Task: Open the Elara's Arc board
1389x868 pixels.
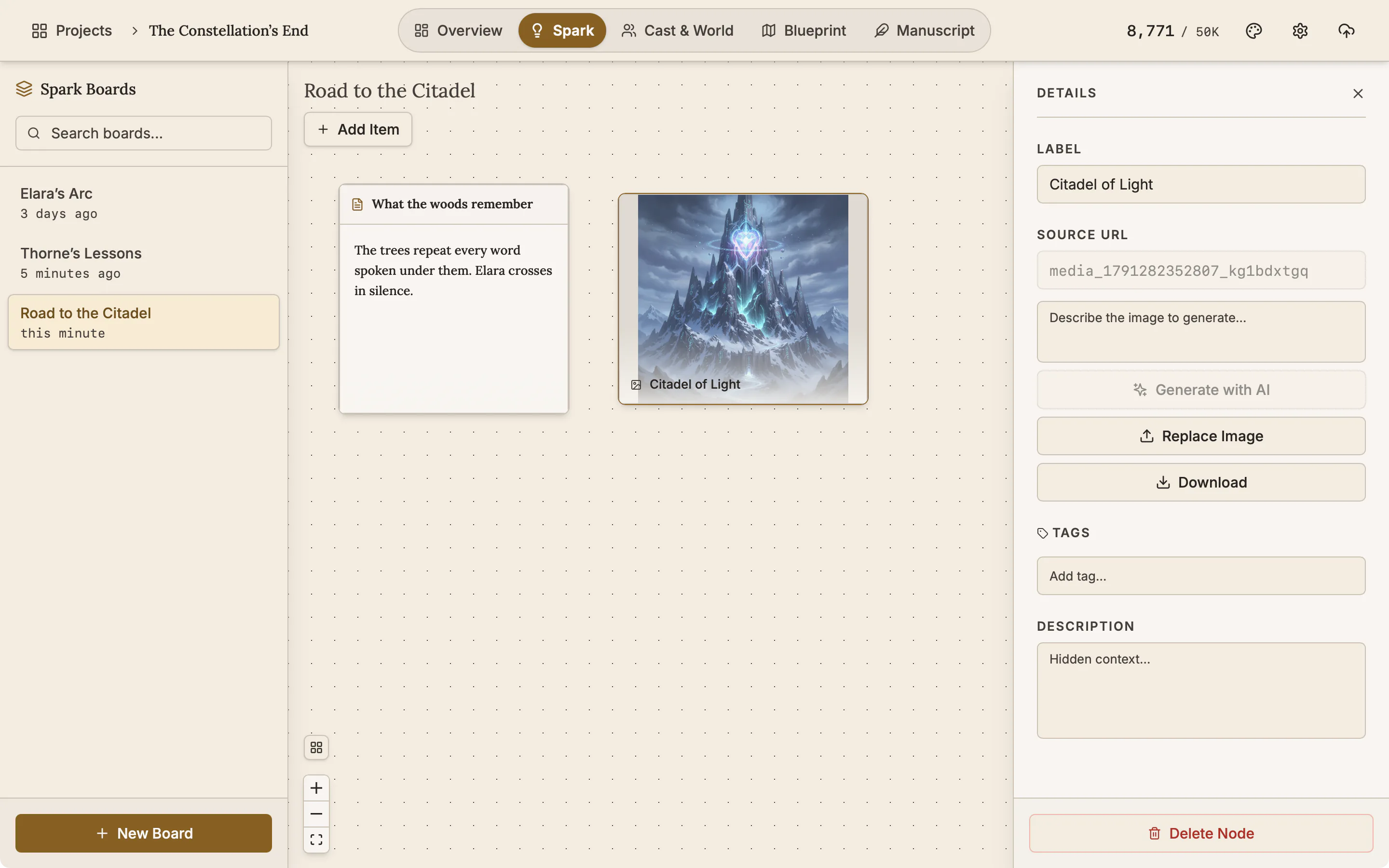Action: (x=144, y=203)
